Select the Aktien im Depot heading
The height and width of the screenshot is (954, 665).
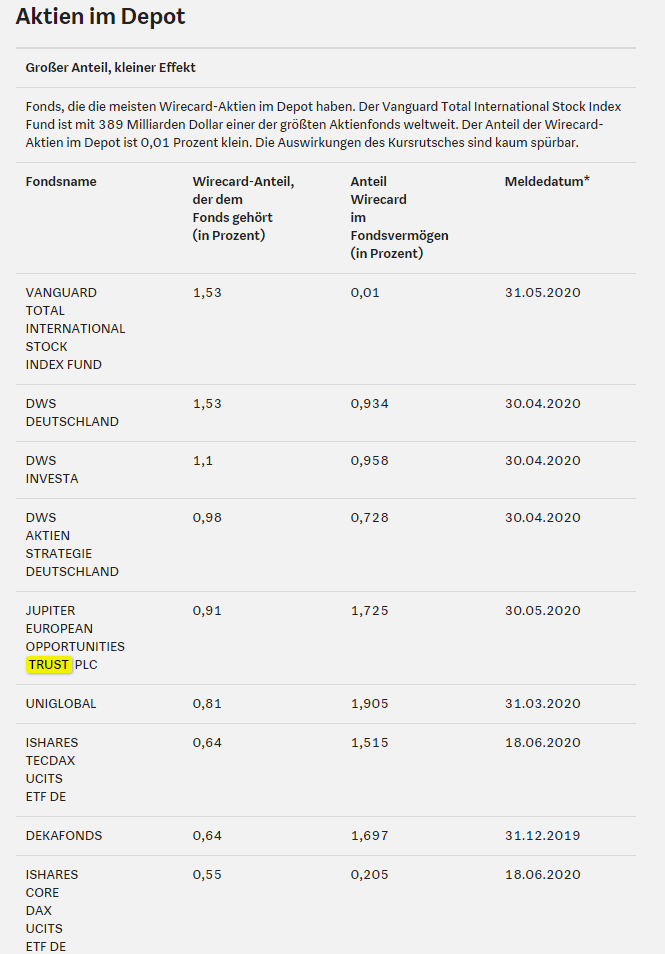[x=100, y=16]
